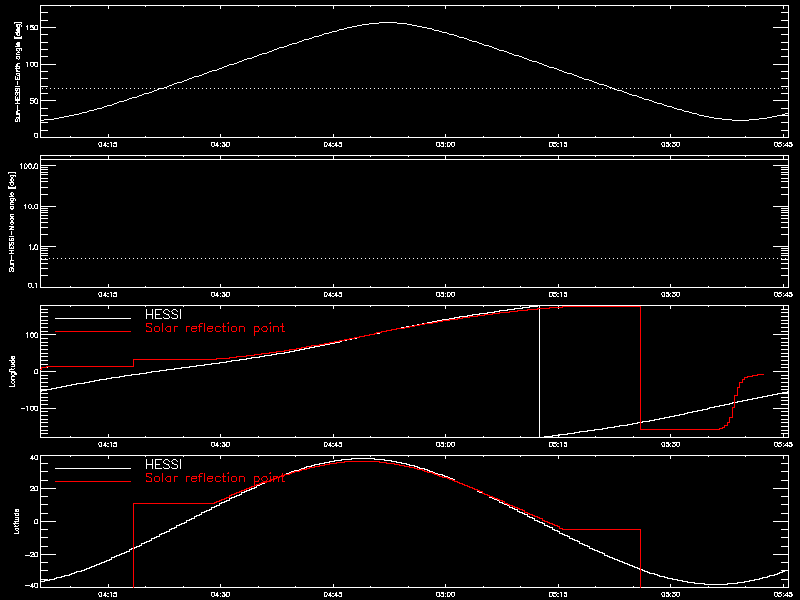Click the -20 tick on Latitude axis

coord(32,554)
